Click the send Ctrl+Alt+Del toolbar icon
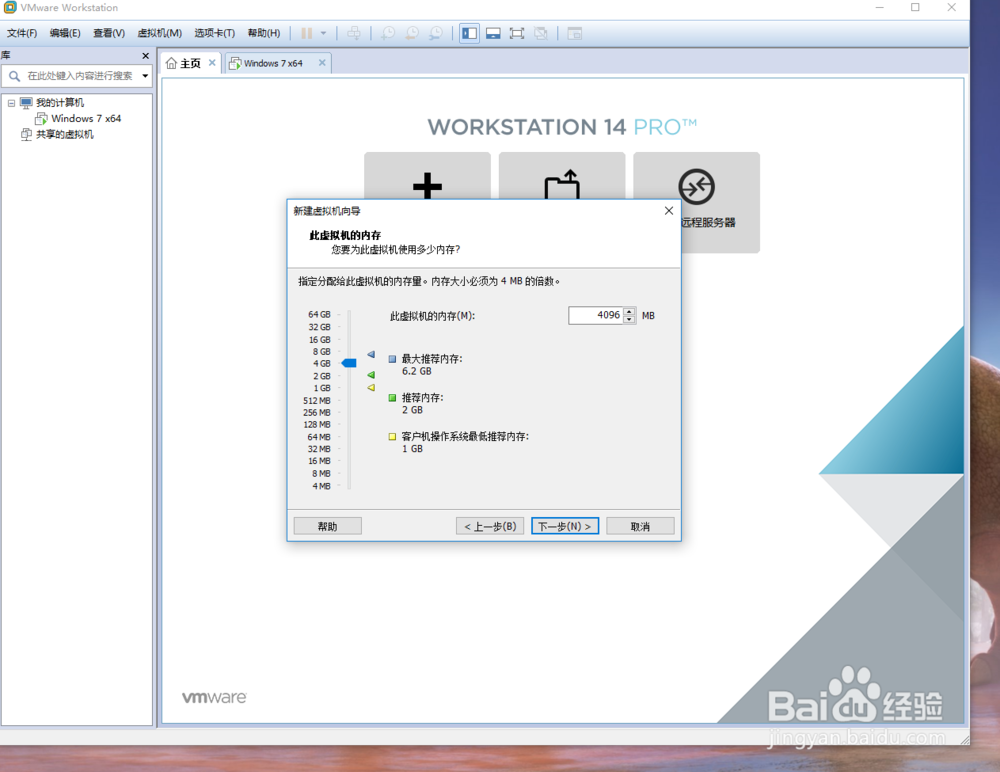Screen dimensions: 1000x772 [354, 33]
